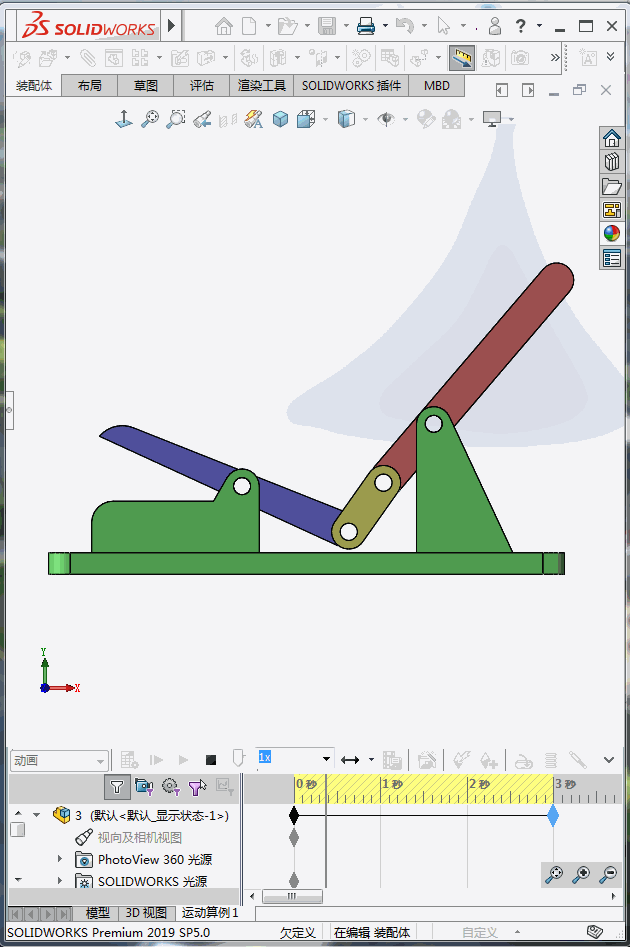Click the Stop button in motion toolbar
Image resolution: width=630 pixels, height=947 pixels.
point(210,760)
